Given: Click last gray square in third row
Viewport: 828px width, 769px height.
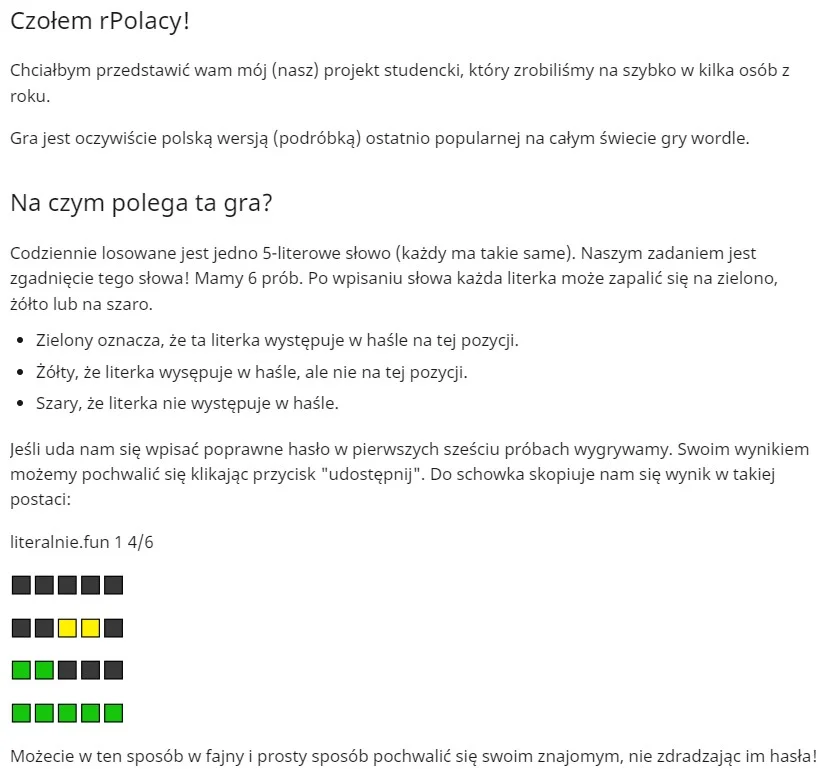Looking at the screenshot, I should (114, 670).
